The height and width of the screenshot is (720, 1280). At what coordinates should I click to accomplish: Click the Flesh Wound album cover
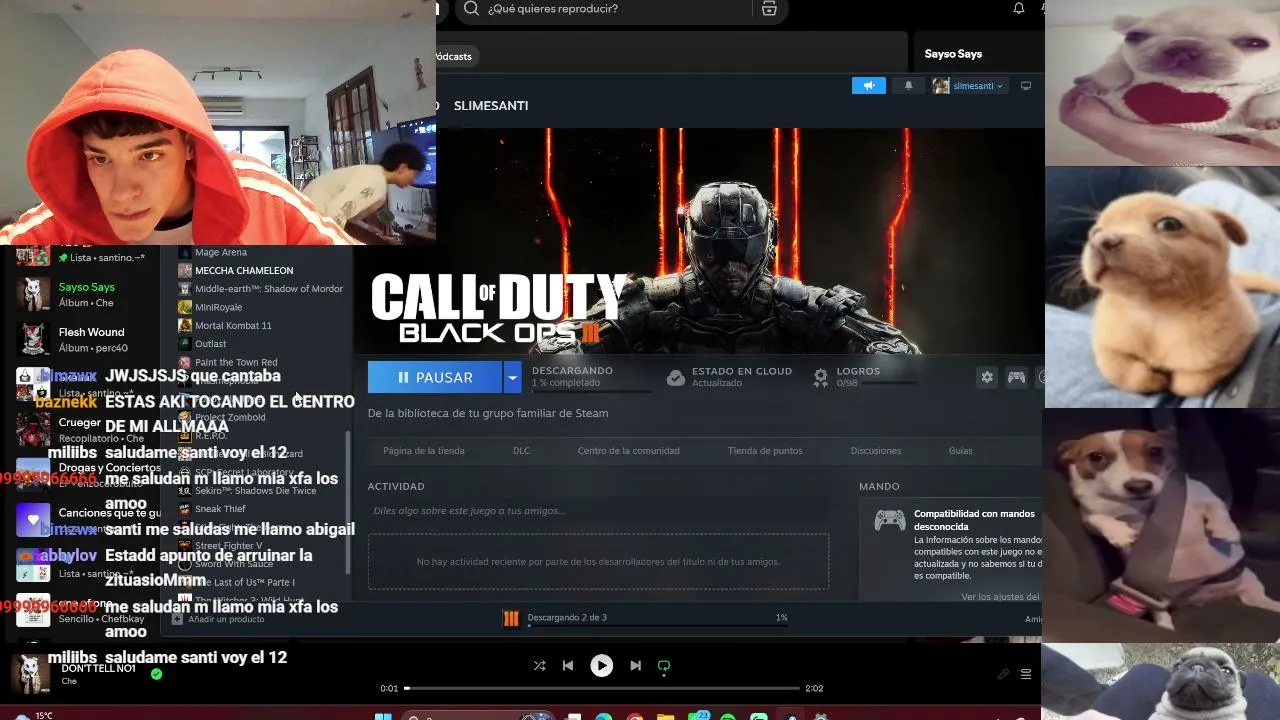click(33, 339)
